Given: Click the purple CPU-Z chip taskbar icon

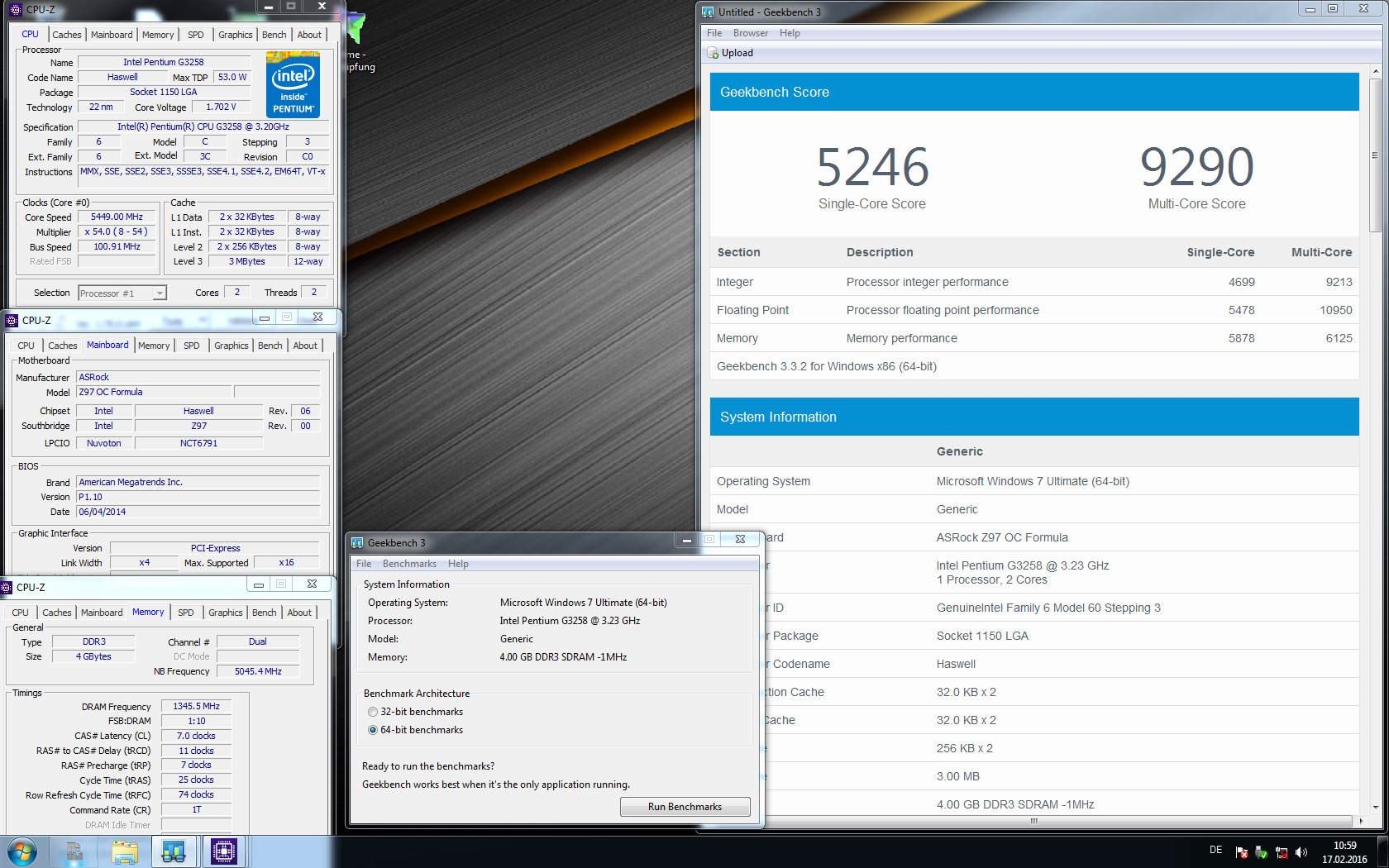Looking at the screenshot, I should (223, 851).
